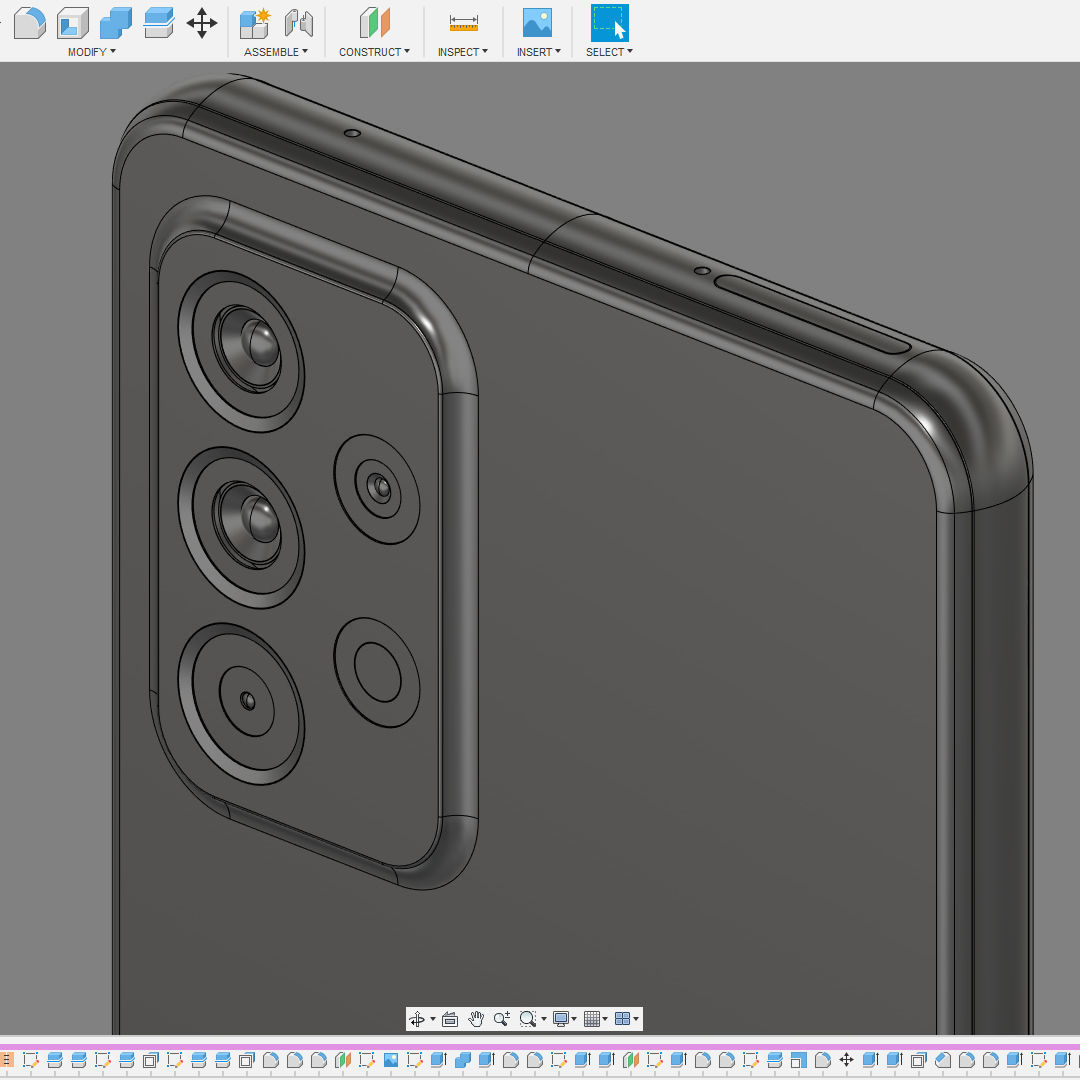Open the SELECT dropdown menu
The height and width of the screenshot is (1080, 1080).
point(609,52)
